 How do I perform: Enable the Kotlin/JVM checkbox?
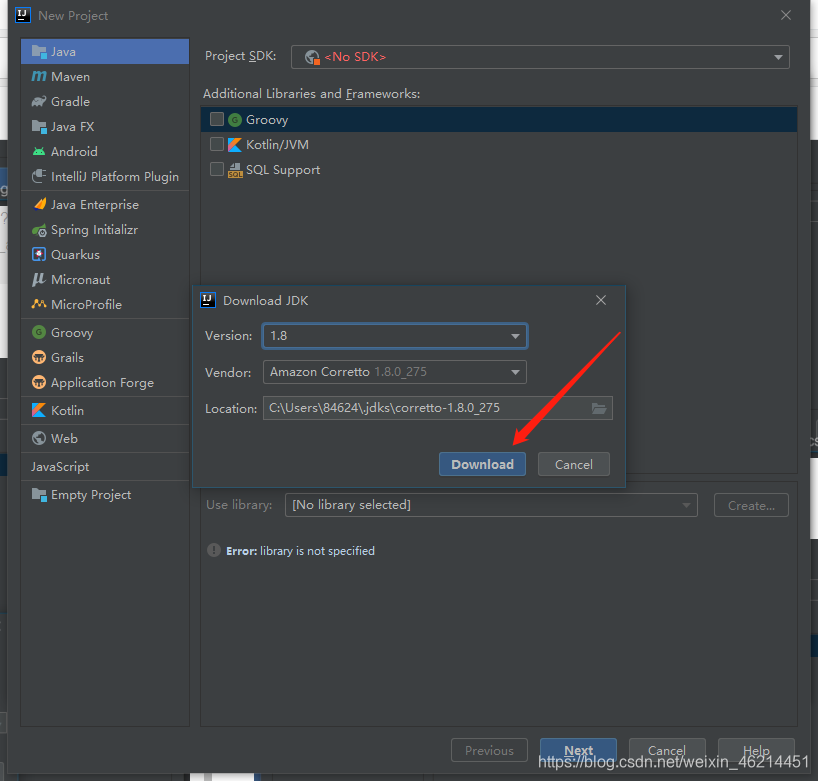(216, 144)
